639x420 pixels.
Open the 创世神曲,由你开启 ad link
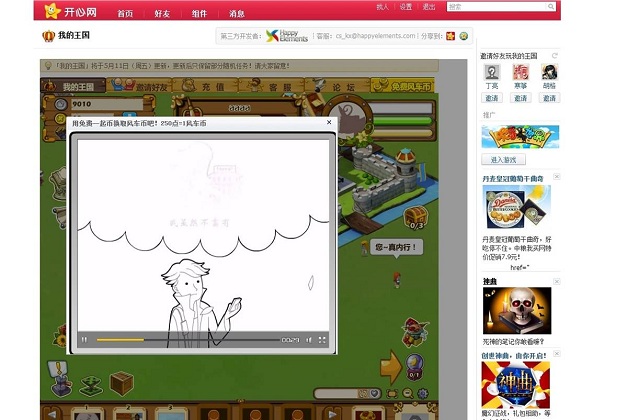(513, 356)
